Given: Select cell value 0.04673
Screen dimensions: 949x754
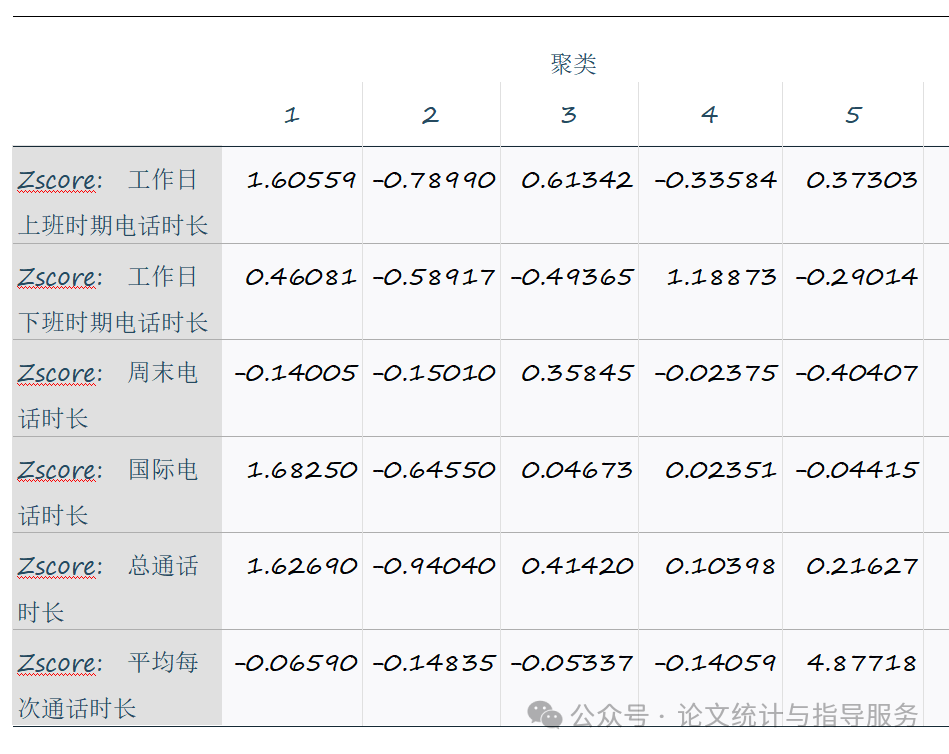Looking at the screenshot, I should tap(577, 470).
